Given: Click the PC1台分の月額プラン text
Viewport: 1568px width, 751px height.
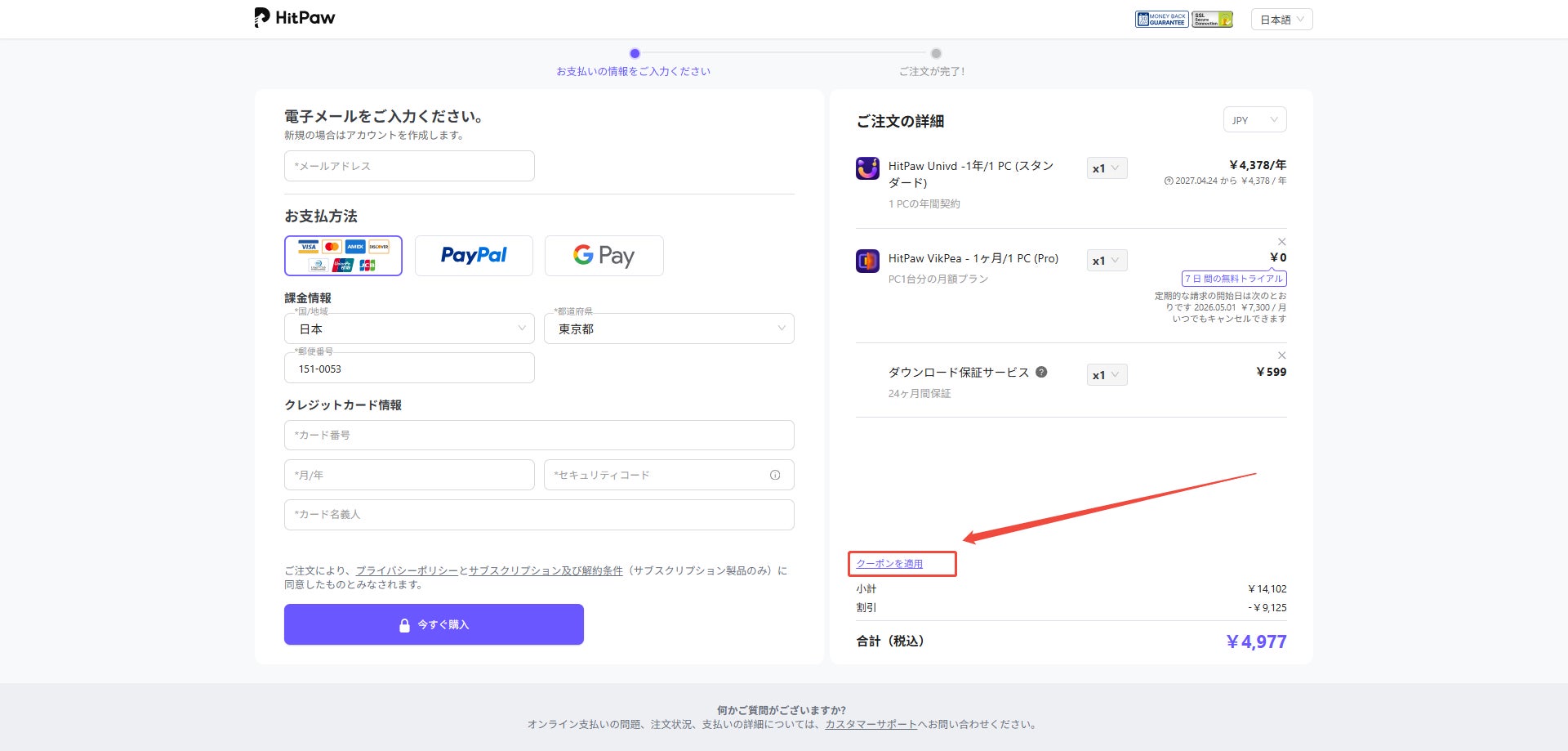Looking at the screenshot, I should (938, 279).
